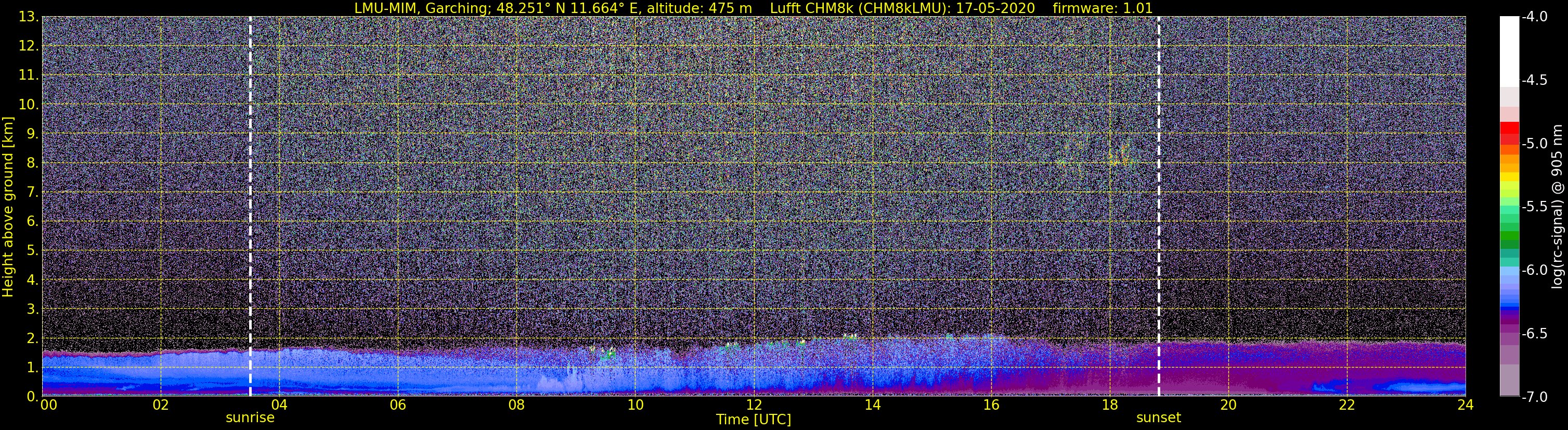Click the '8.' height axis tick label

point(32,163)
